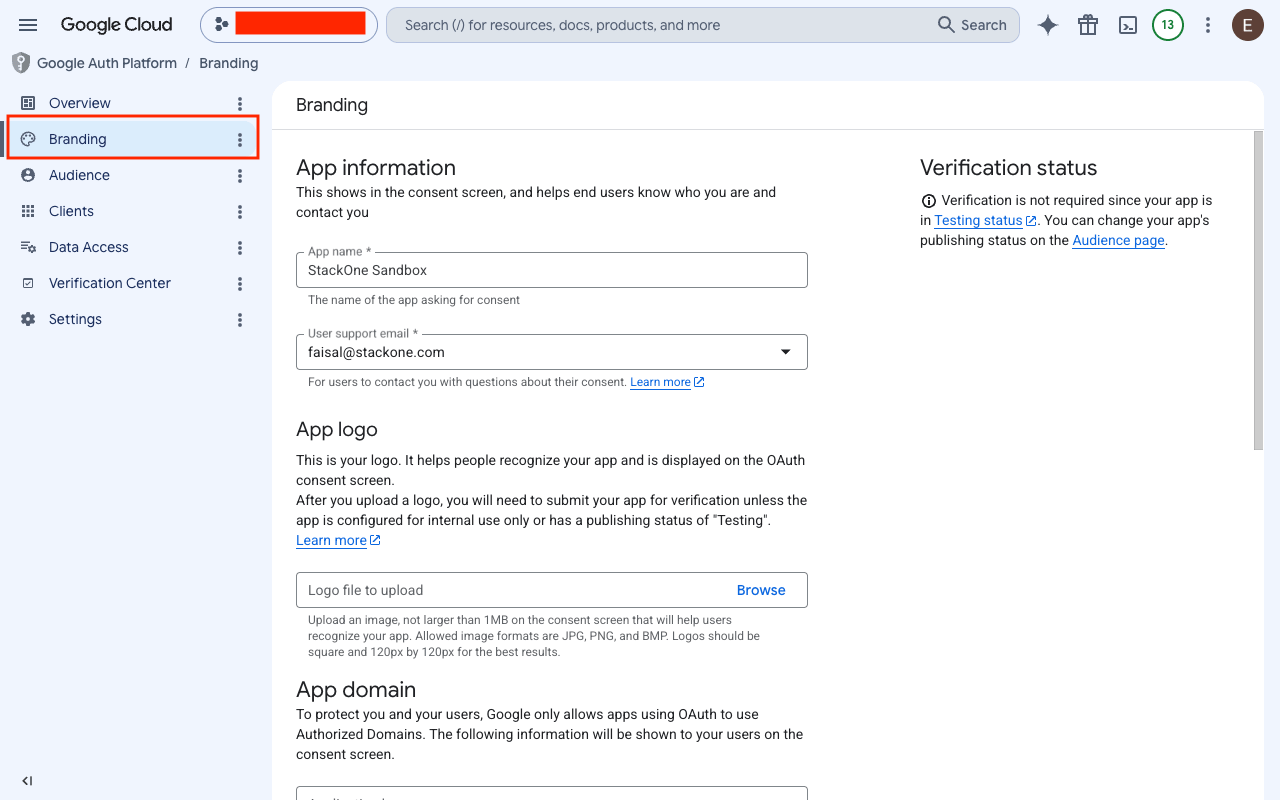The width and height of the screenshot is (1280, 800).
Task: Click the Audience person icon
Action: pos(28,175)
